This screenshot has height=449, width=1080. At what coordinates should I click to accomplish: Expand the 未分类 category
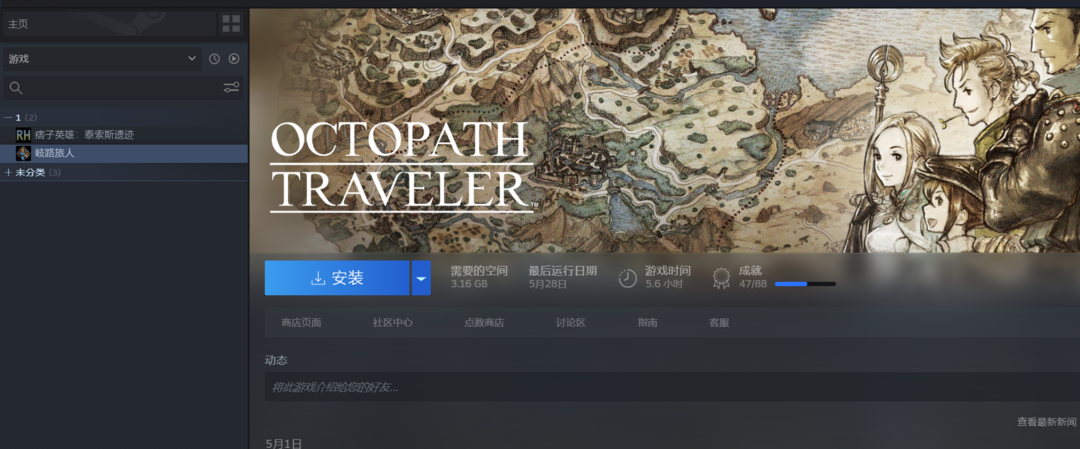pyautogui.click(x=8, y=172)
